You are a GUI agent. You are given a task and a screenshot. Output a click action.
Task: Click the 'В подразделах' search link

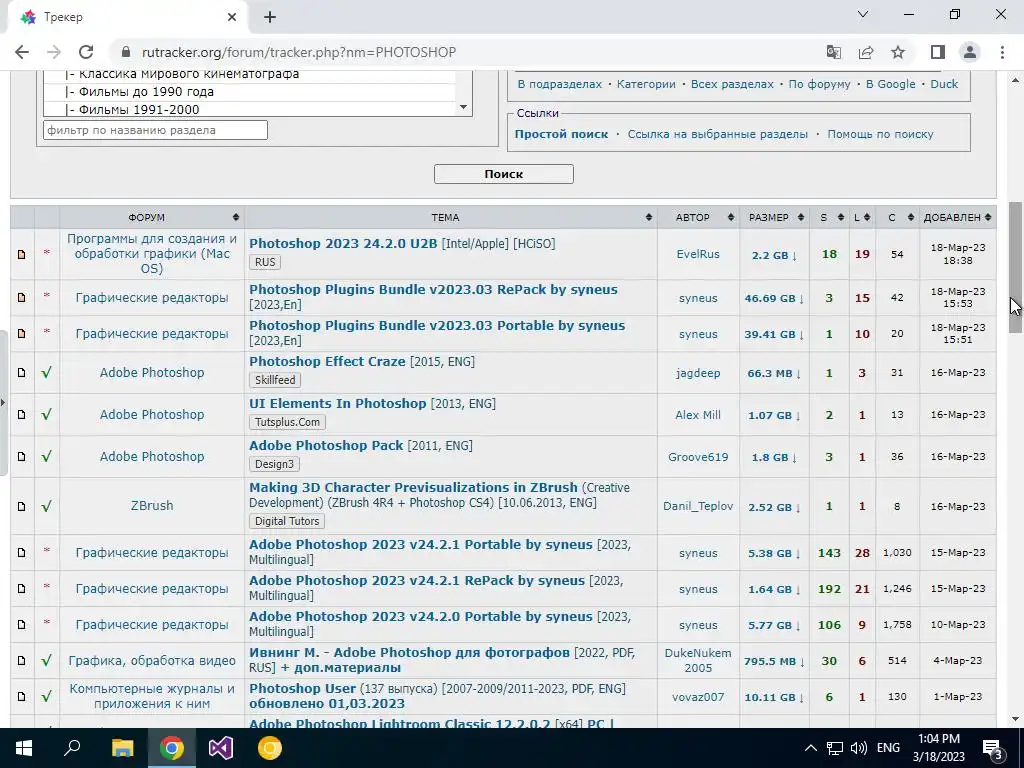pos(560,84)
